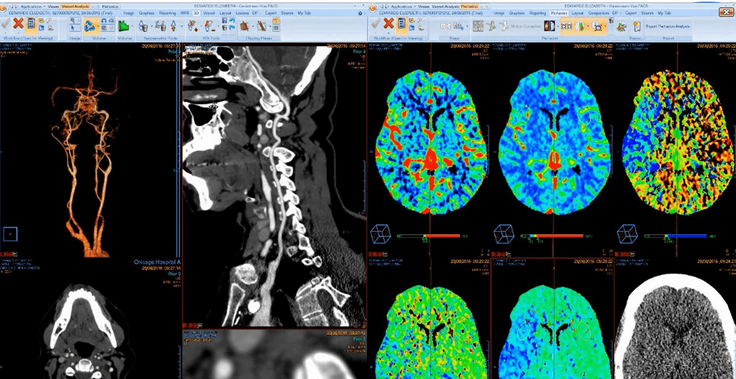
Task: Click the first Clipping Planes icon
Action: [x=245, y=26]
